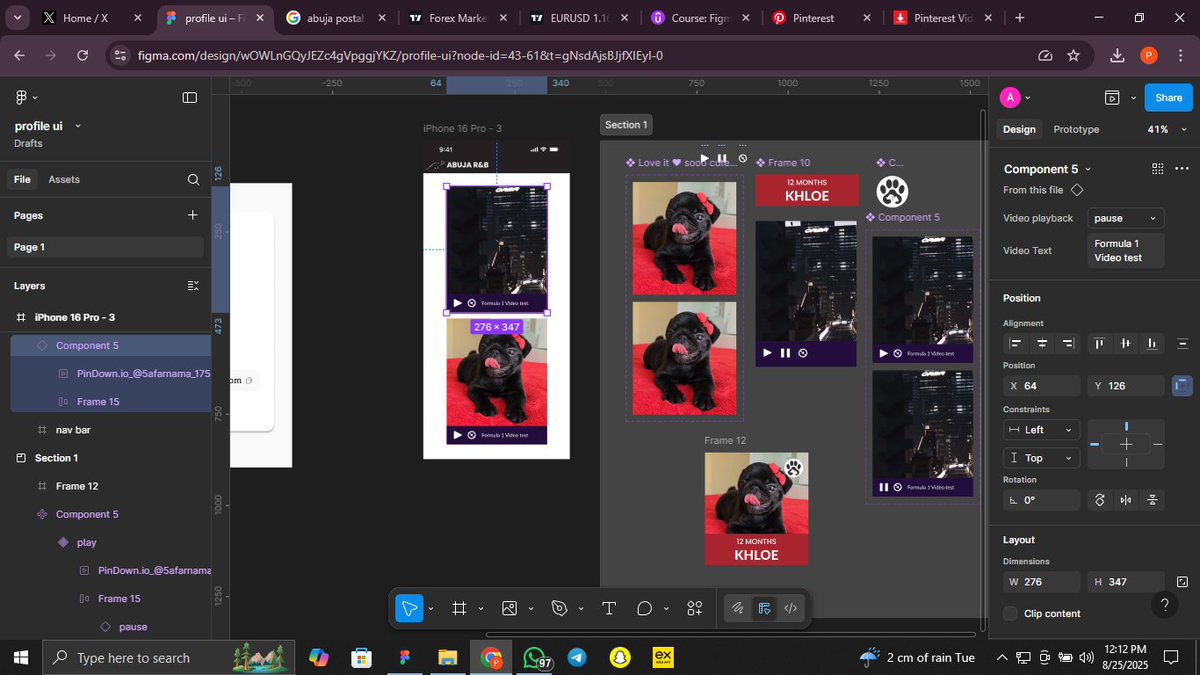Open Pinterest browser tab
Screen dimensions: 1200x675
823,18
